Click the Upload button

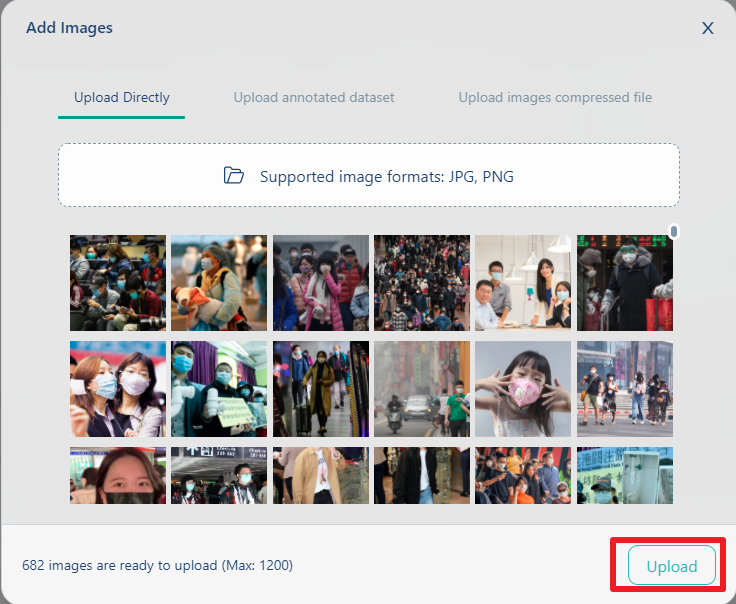point(672,565)
